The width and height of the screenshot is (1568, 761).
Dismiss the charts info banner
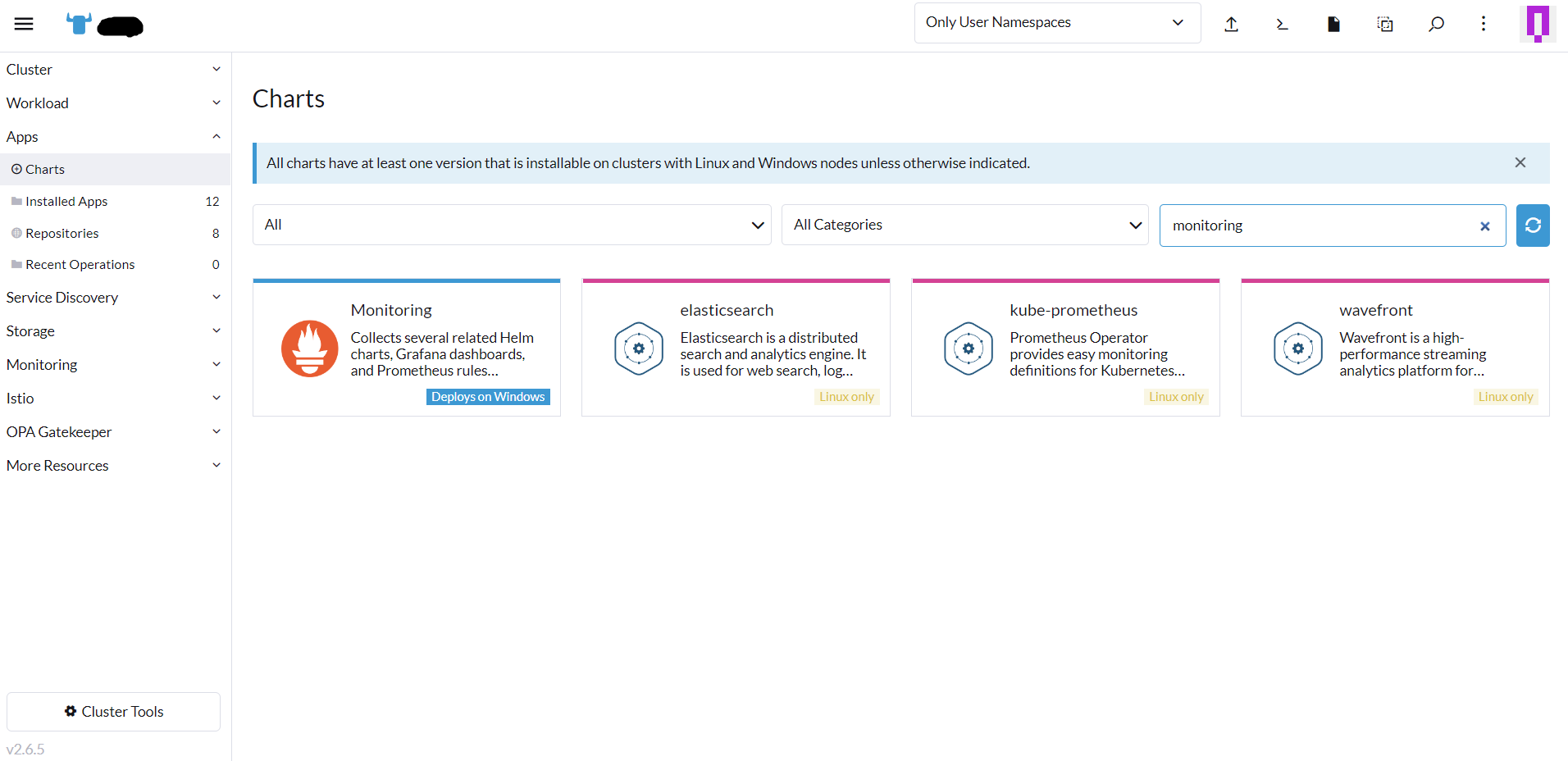click(x=1520, y=162)
